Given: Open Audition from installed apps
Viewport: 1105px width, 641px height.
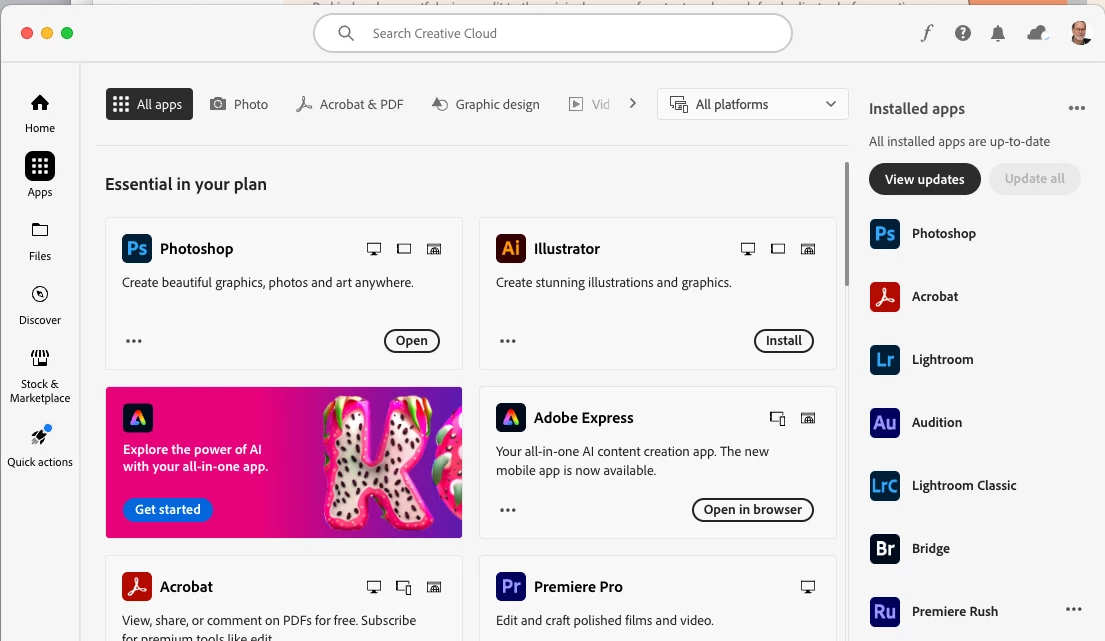Looking at the screenshot, I should (x=916, y=423).
